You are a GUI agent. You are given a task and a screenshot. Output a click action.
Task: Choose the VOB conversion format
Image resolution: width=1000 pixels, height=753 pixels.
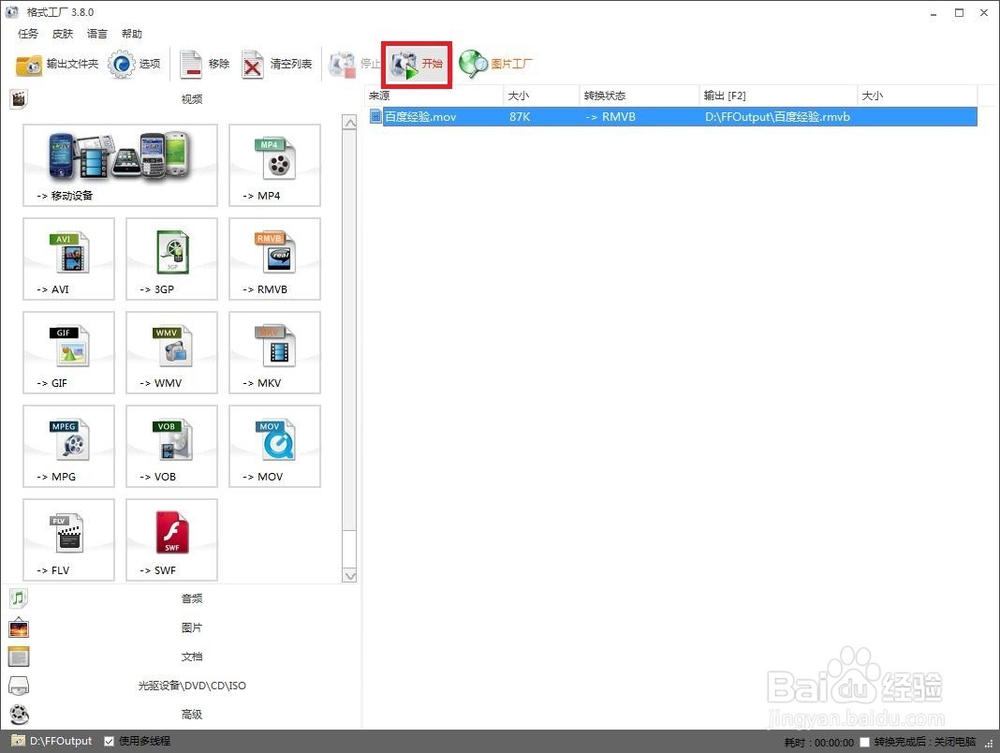point(172,446)
